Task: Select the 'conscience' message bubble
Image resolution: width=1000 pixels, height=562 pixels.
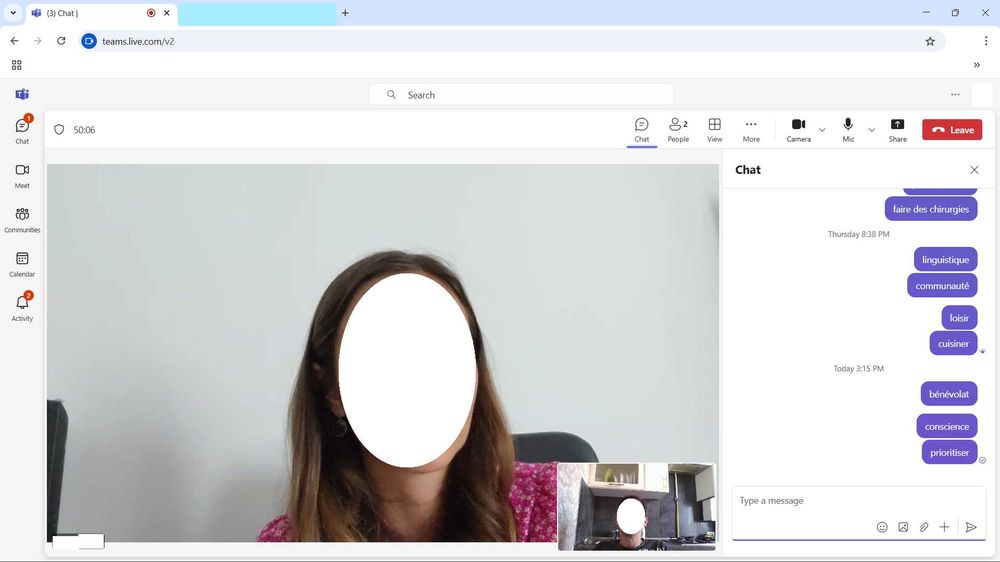Action: (946, 426)
